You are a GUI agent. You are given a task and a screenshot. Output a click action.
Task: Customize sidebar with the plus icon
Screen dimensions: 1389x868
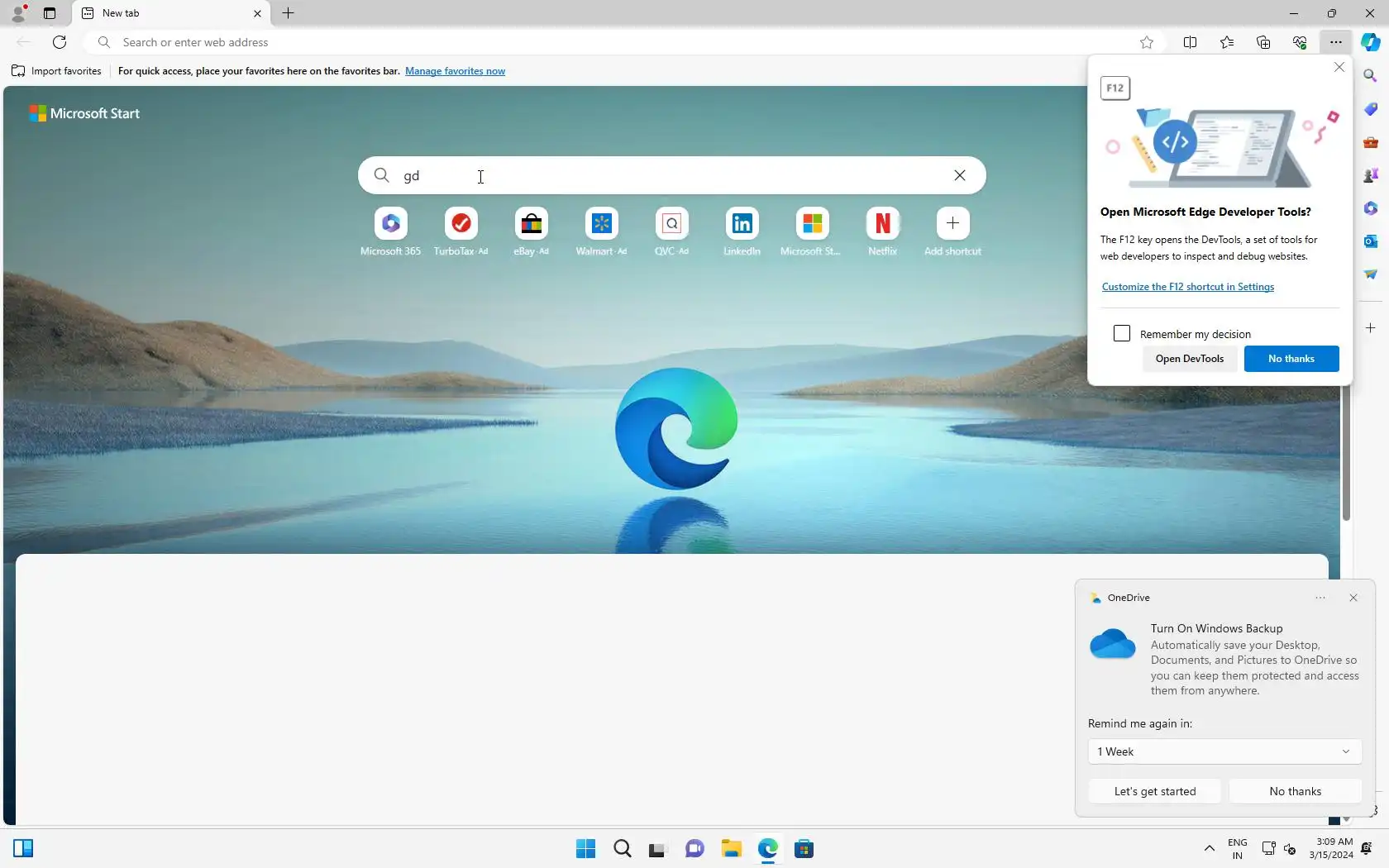(1371, 328)
